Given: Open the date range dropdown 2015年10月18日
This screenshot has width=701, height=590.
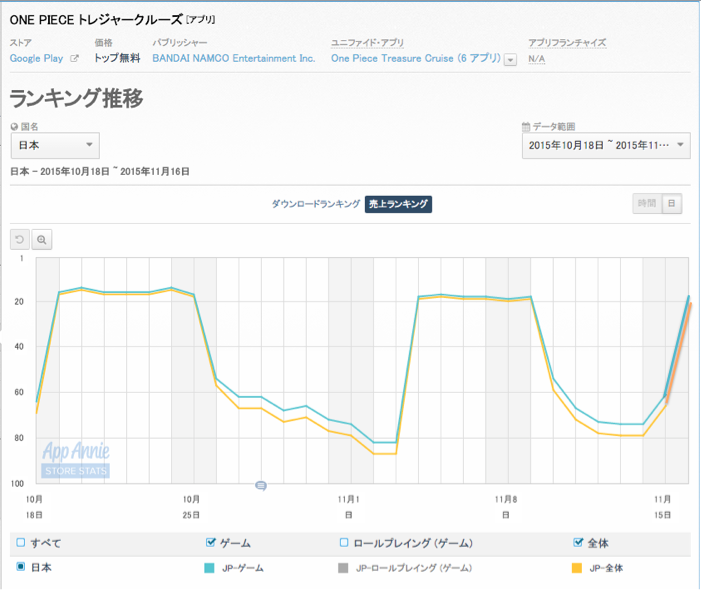Looking at the screenshot, I should coord(606,145).
